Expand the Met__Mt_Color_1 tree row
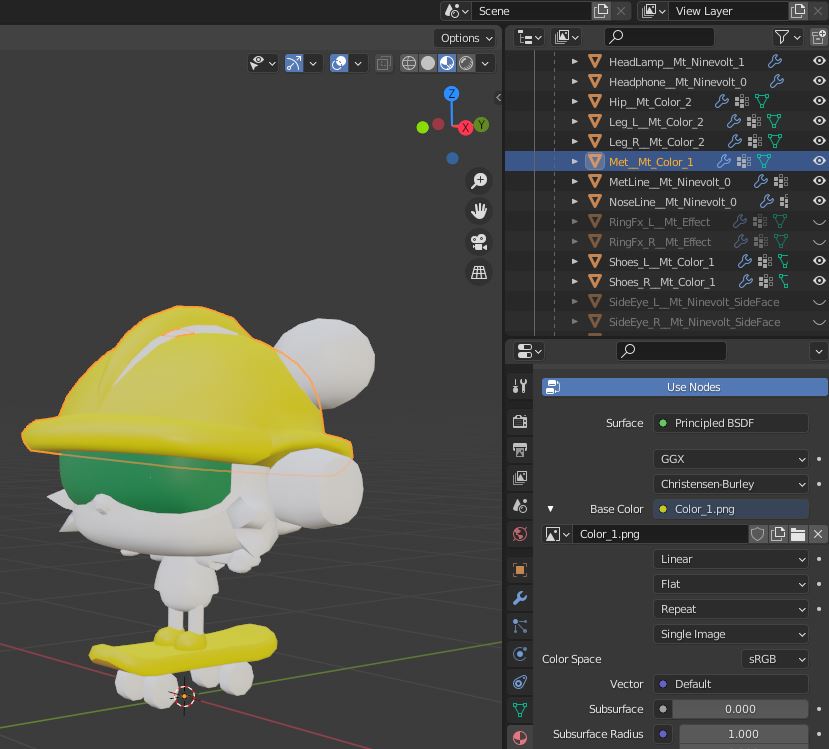829x749 pixels. pyautogui.click(x=575, y=162)
